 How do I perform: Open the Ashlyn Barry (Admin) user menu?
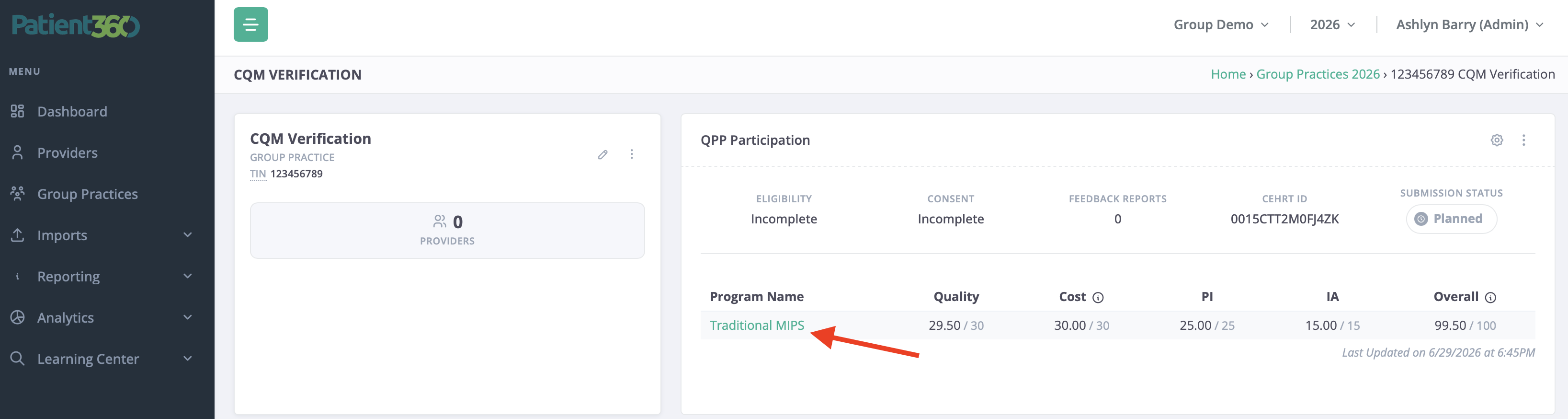pyautogui.click(x=1469, y=24)
